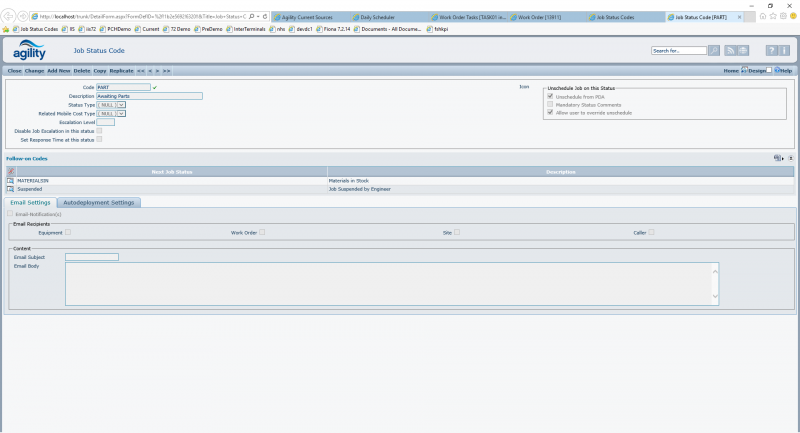Expand the Related Mobile Cost Type dropdown

120,113
